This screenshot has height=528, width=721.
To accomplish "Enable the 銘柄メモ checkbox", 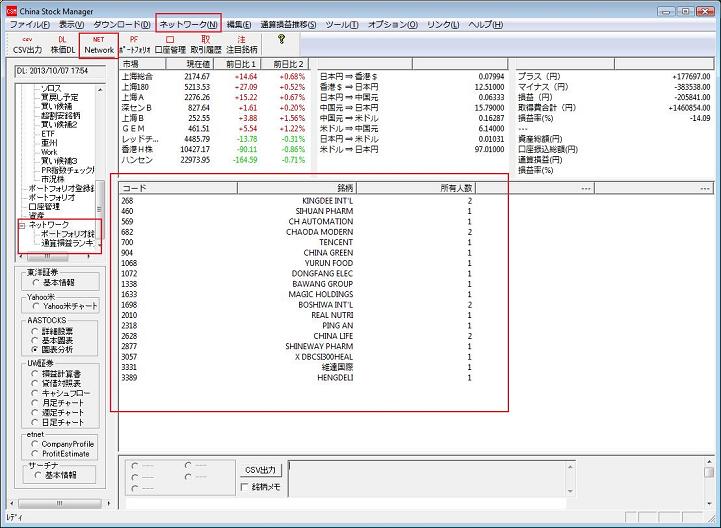I will click(x=246, y=487).
